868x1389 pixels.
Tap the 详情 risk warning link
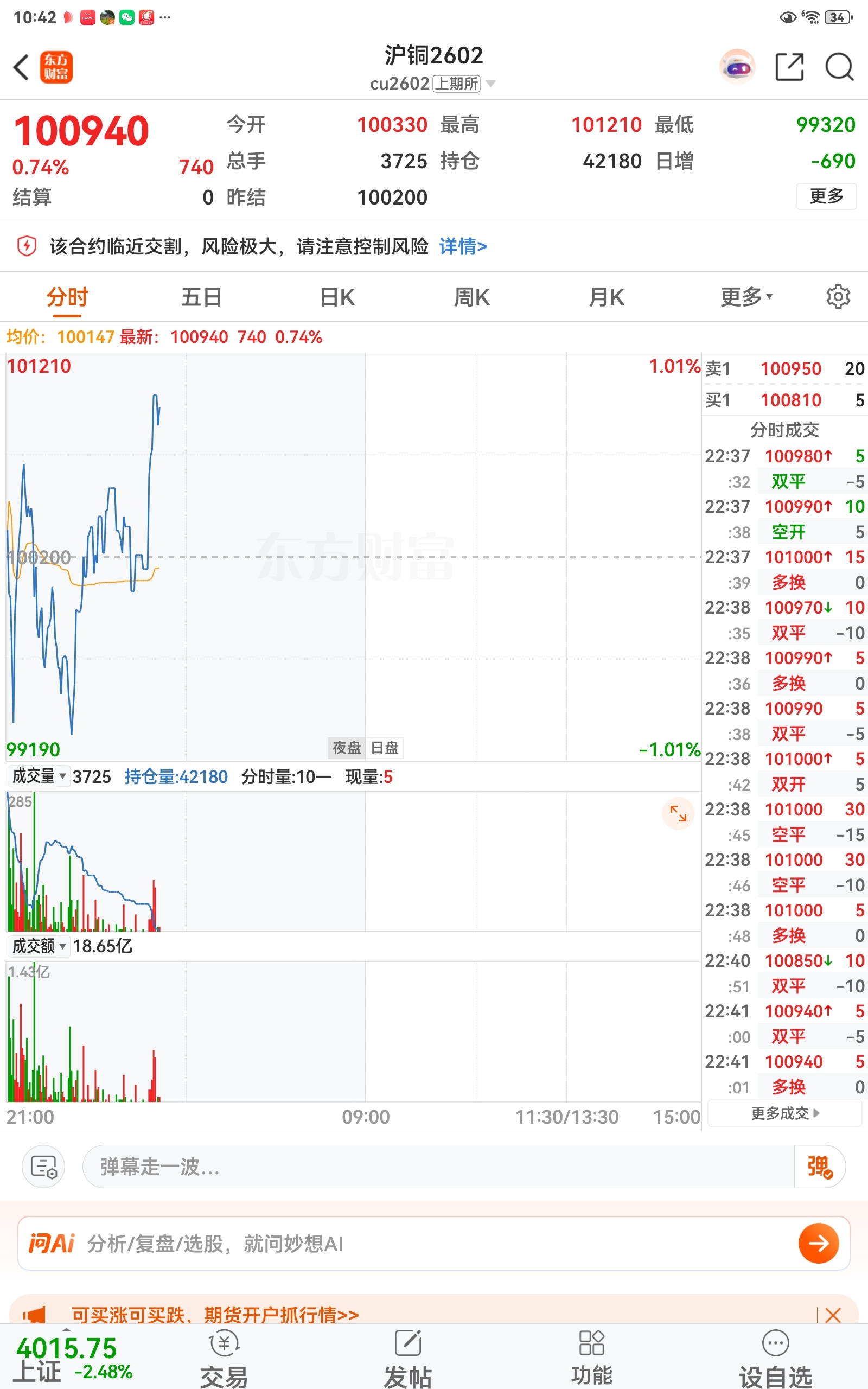463,246
